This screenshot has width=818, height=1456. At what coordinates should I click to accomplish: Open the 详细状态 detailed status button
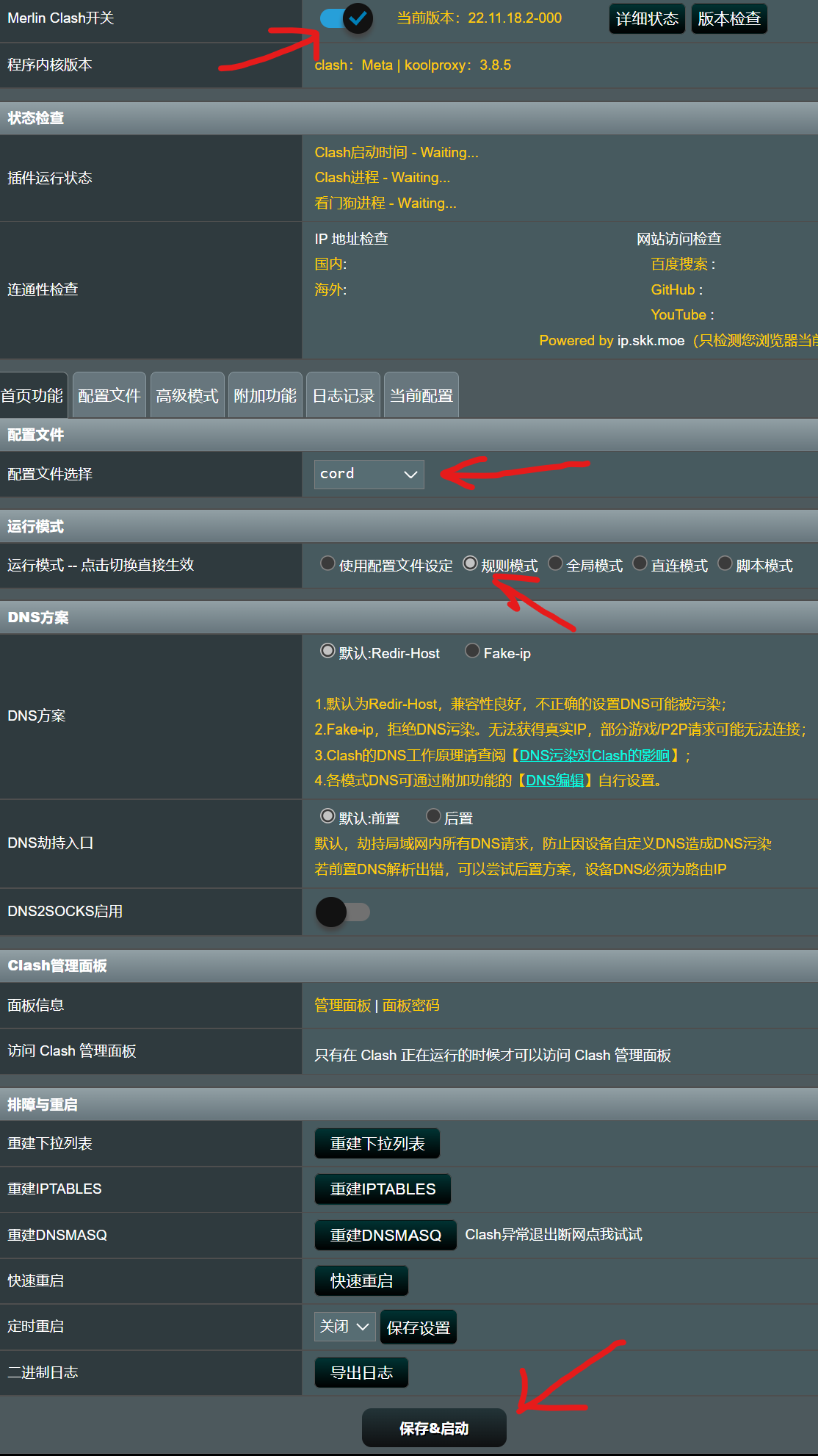647,19
